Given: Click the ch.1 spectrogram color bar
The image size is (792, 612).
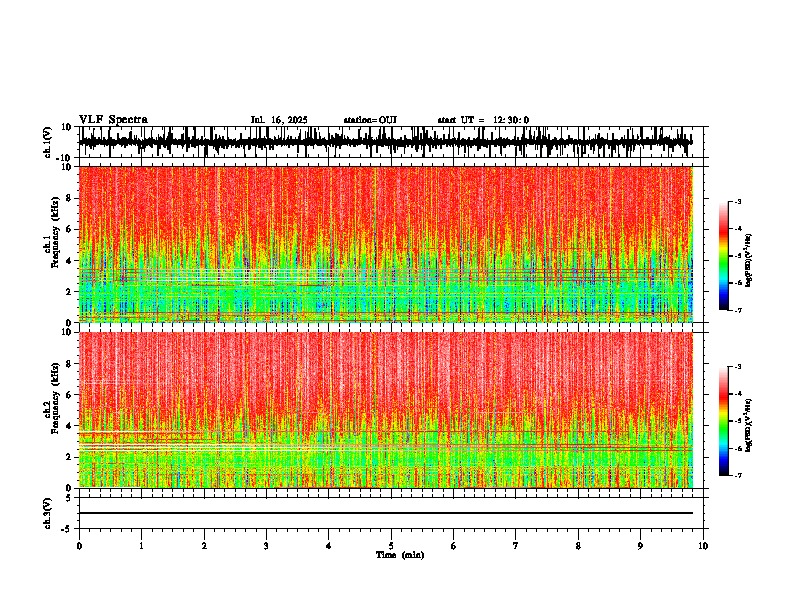Looking at the screenshot, I should [x=724, y=256].
